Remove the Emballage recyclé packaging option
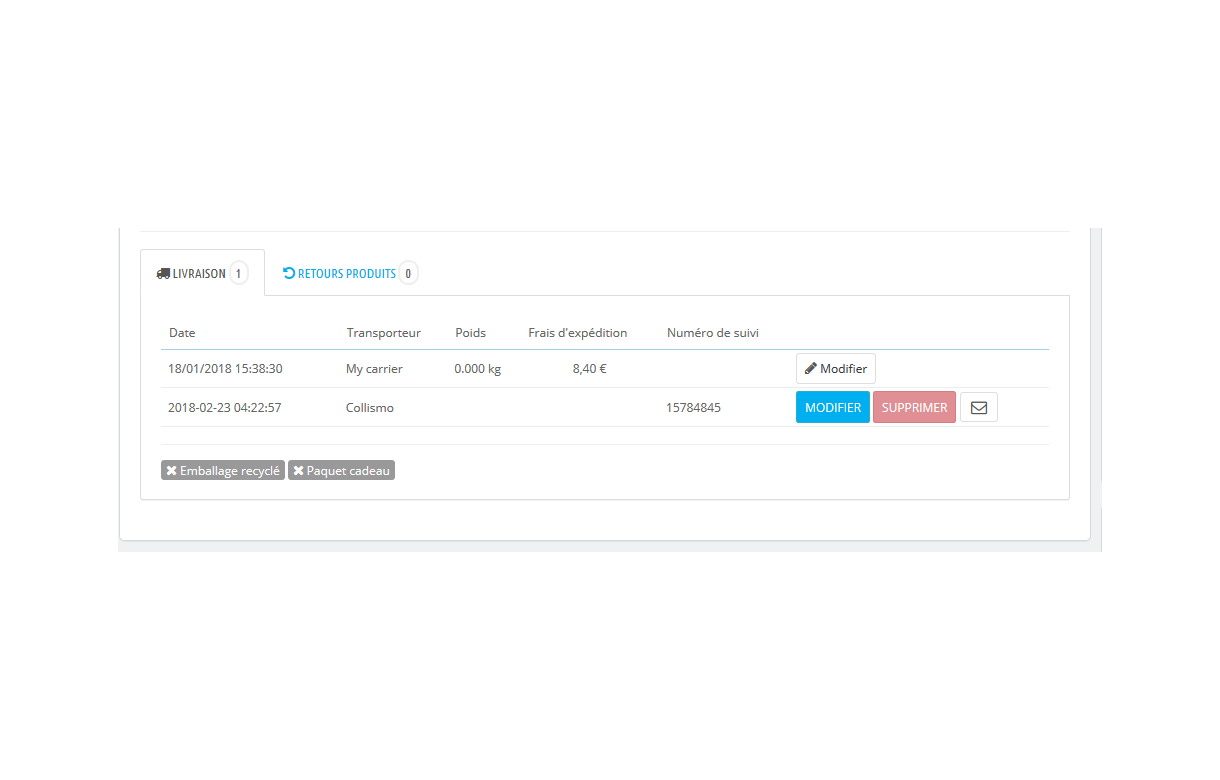The image size is (1220, 780). click(222, 469)
